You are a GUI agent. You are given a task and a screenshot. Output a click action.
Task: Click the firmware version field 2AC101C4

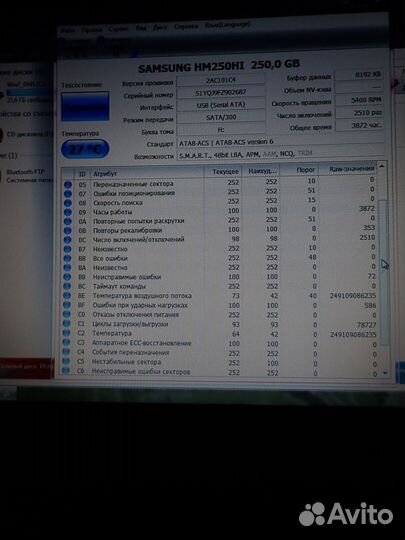click(x=221, y=80)
